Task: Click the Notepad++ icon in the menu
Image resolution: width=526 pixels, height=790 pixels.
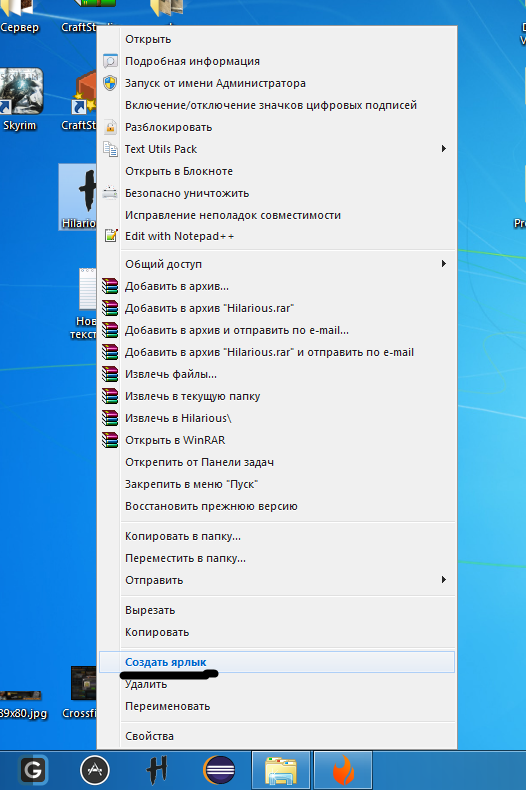Action: click(110, 235)
